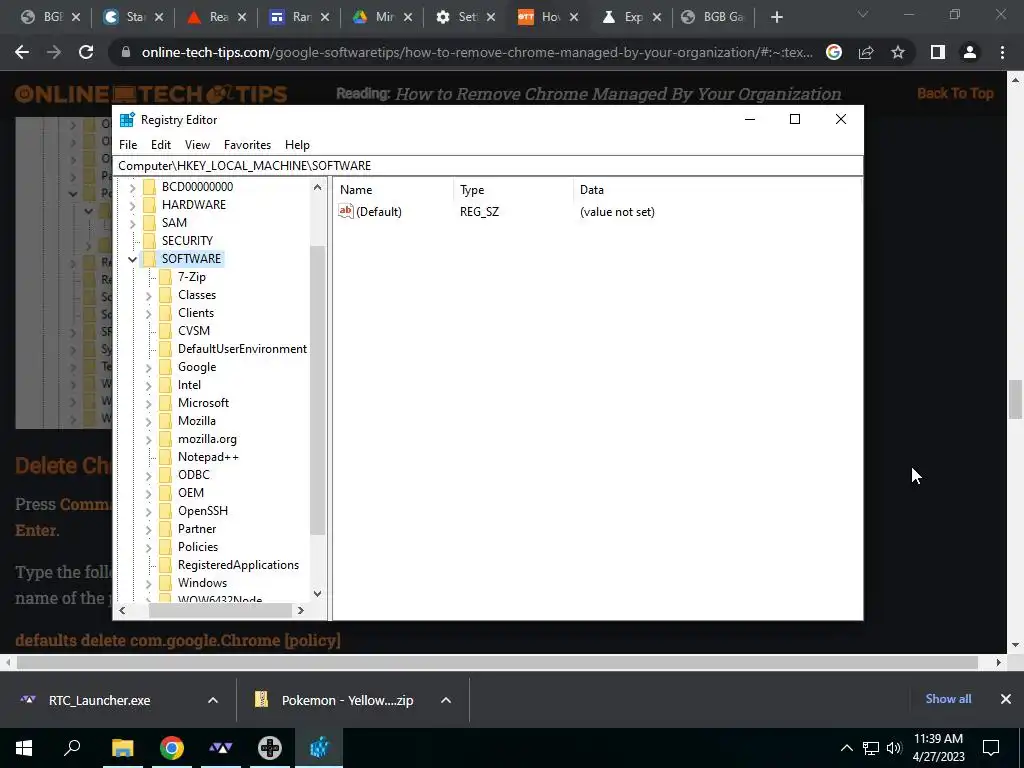Select the Intel folder icon
Screen dimensions: 1024x768
click(x=166, y=385)
